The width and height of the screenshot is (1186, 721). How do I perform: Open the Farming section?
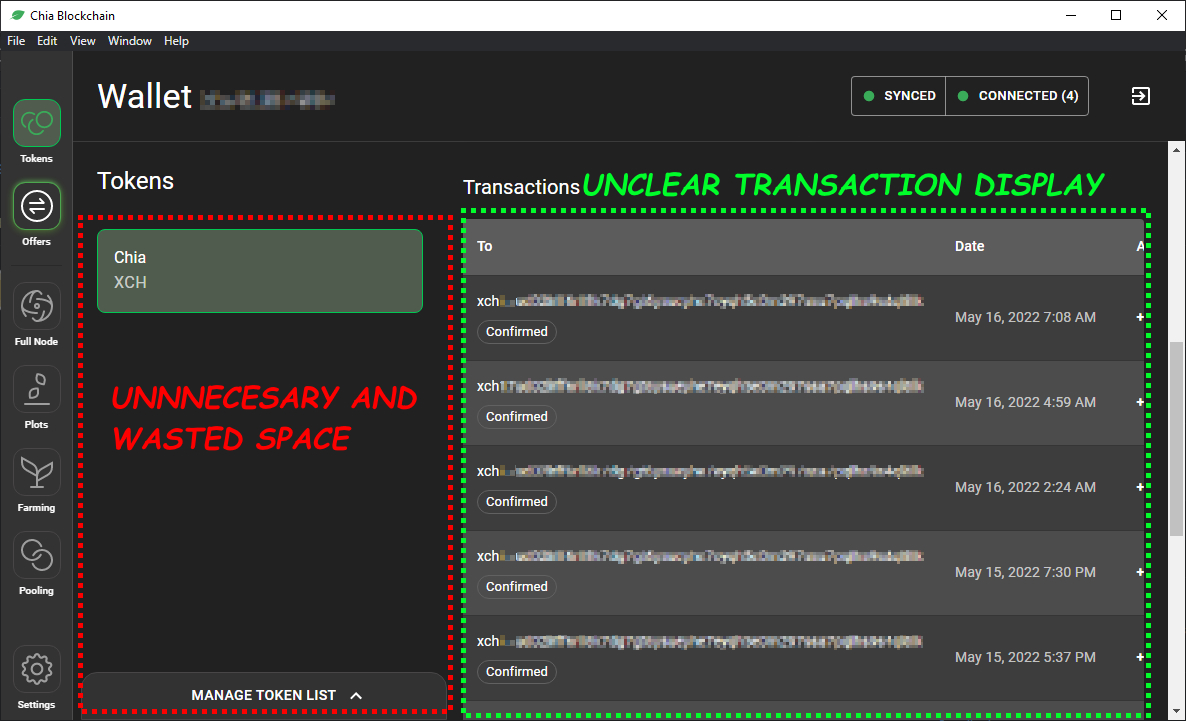[x=36, y=480]
